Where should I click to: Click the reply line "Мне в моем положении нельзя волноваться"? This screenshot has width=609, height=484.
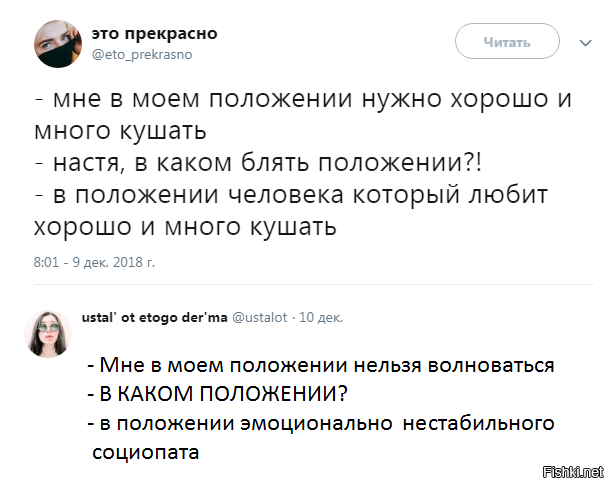click(320, 365)
